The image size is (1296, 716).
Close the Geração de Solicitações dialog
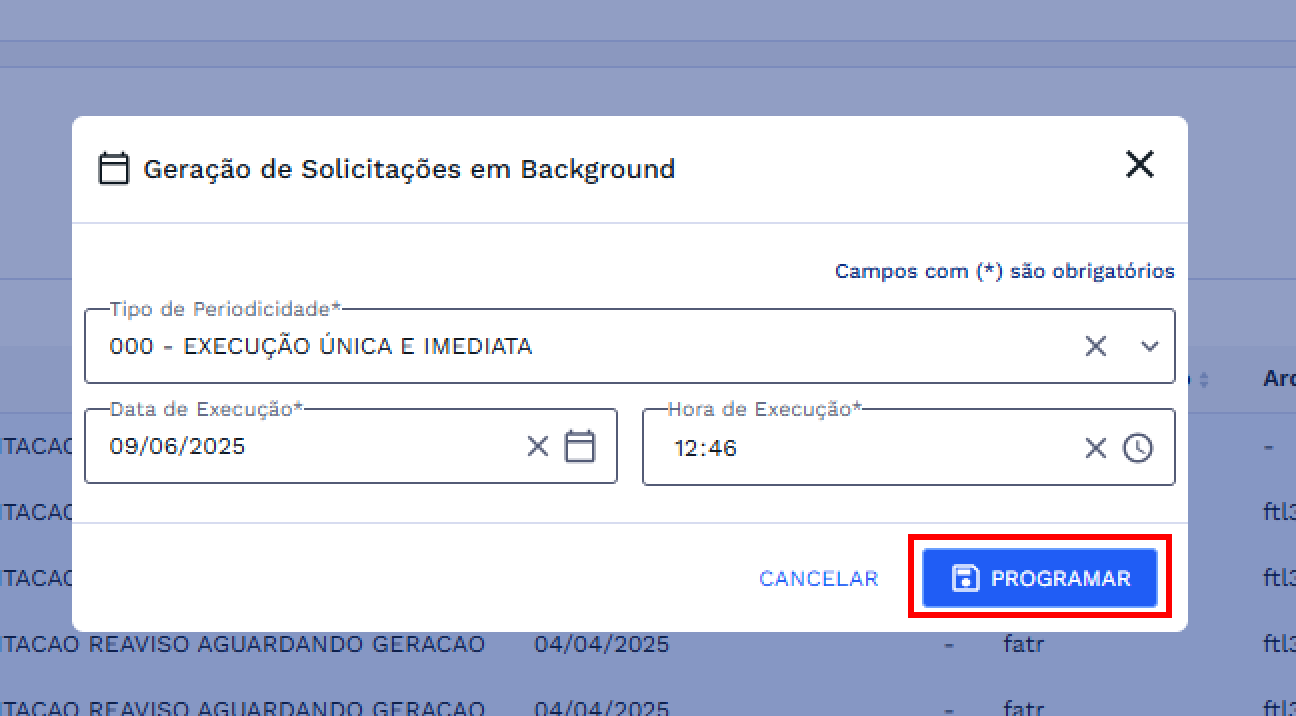(1139, 164)
